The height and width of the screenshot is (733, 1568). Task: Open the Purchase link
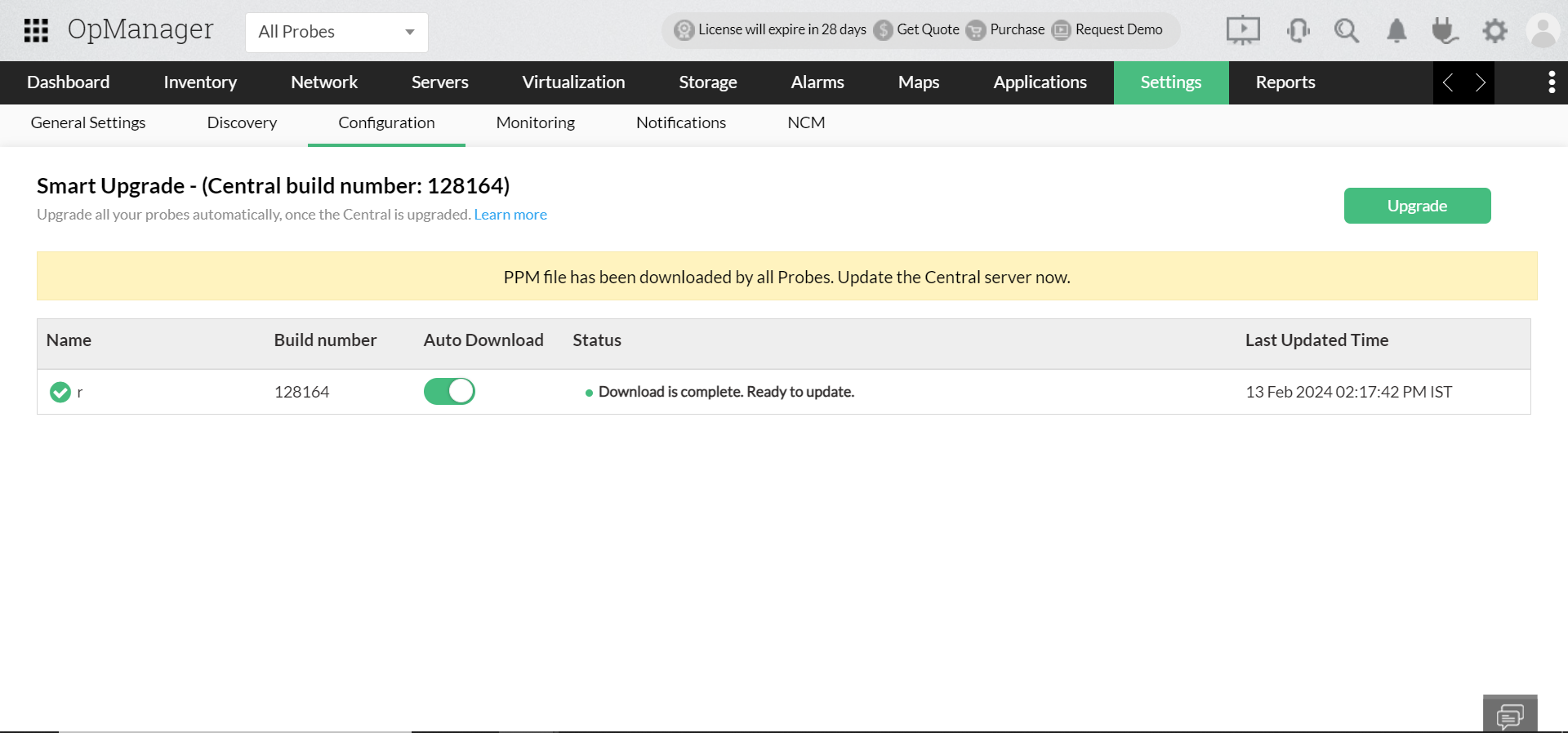[x=1017, y=29]
